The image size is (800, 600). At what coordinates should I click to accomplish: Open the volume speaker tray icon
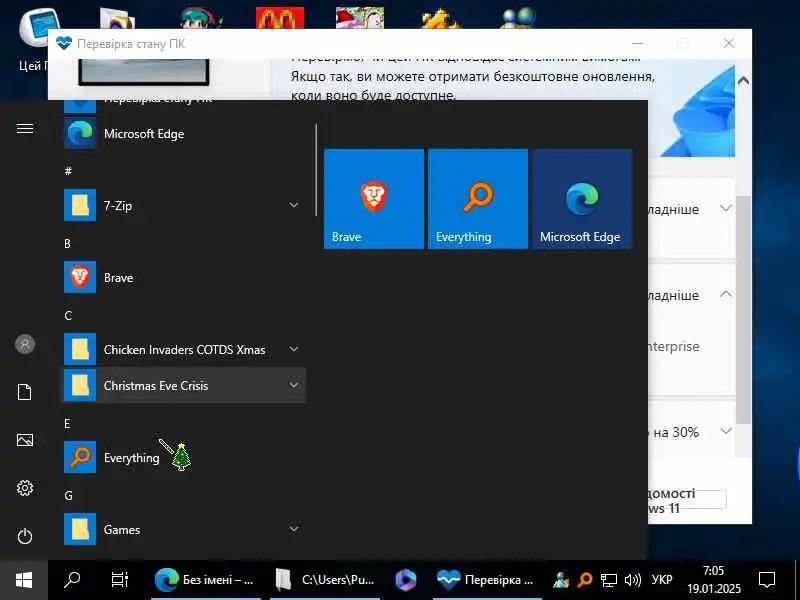pyautogui.click(x=632, y=580)
